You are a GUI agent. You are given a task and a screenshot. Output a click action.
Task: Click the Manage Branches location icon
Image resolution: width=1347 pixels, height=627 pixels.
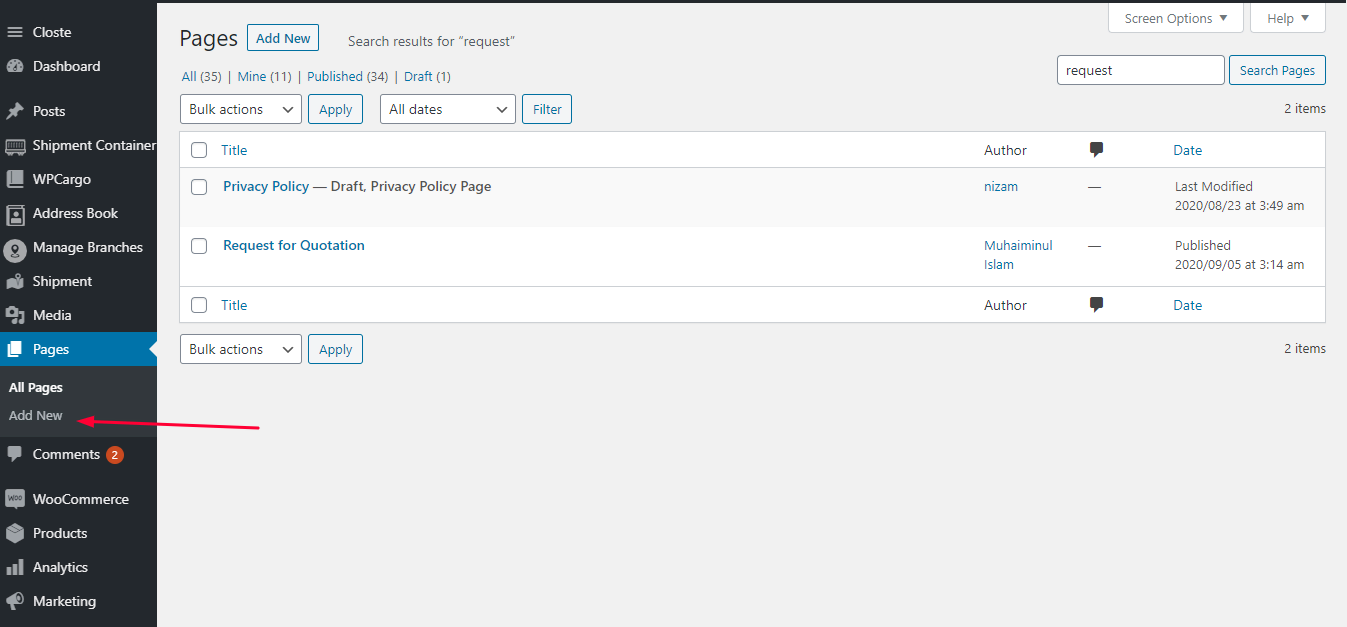tap(15, 248)
